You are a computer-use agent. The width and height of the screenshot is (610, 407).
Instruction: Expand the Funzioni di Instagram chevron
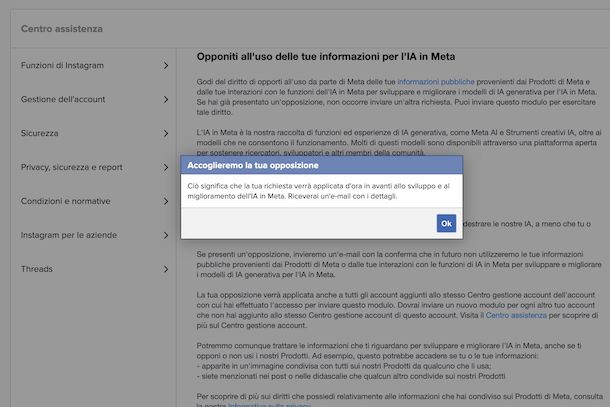(x=166, y=65)
